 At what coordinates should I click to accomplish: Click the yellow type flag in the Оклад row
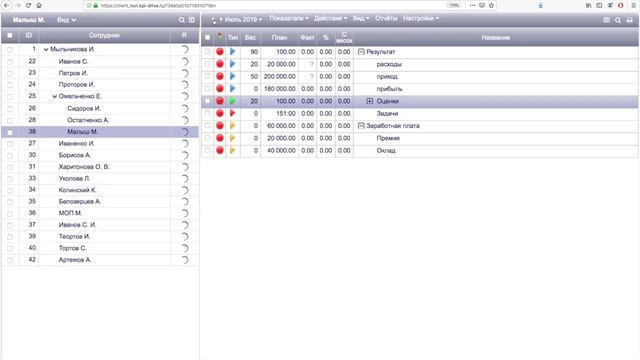pos(232,150)
